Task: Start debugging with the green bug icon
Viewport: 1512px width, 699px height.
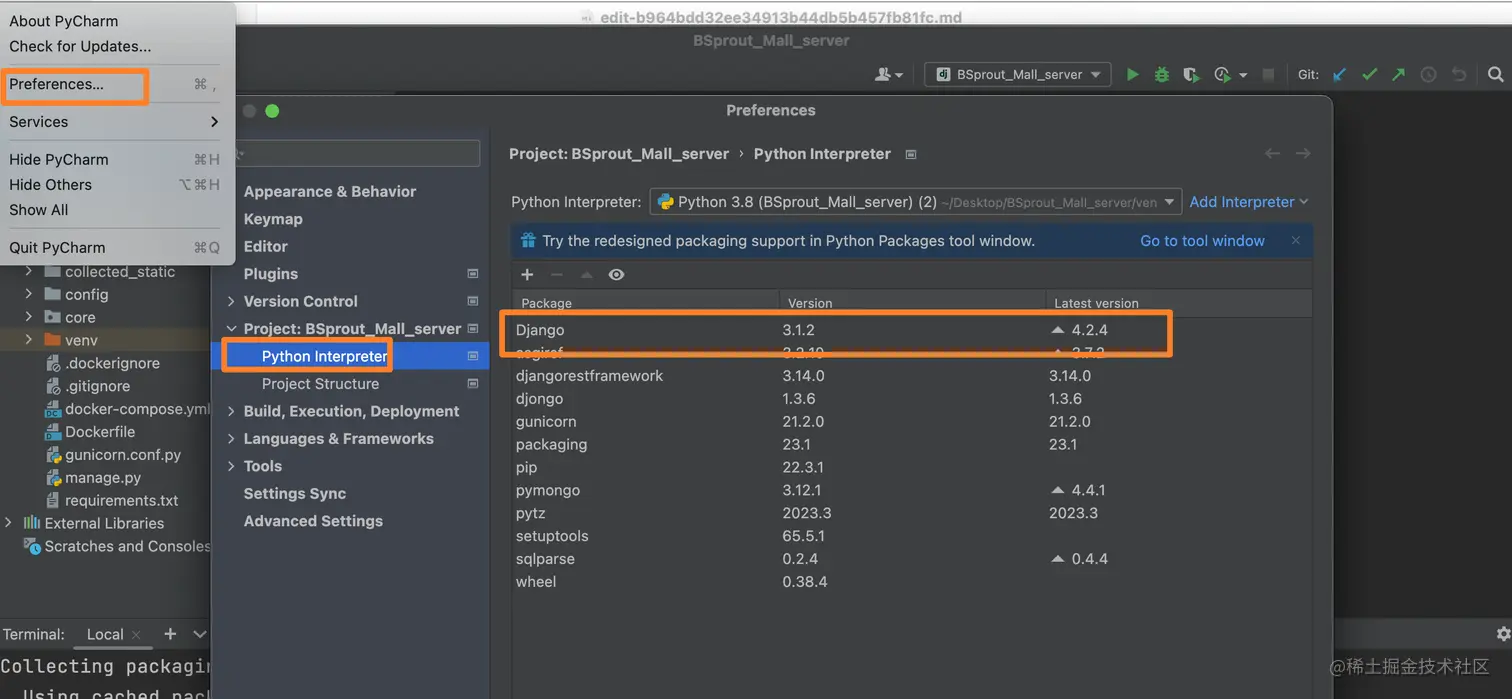Action: pyautogui.click(x=1161, y=74)
